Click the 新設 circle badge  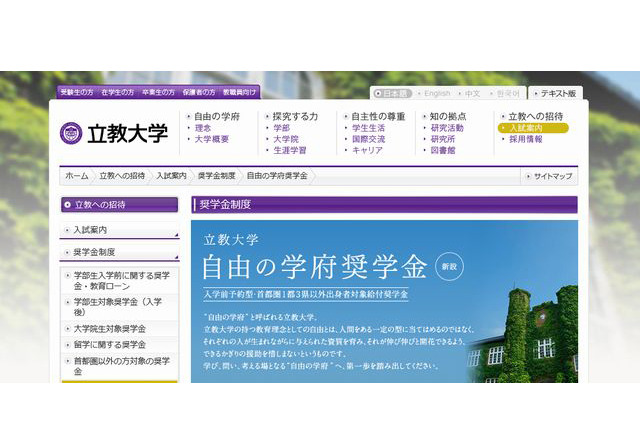click(449, 266)
